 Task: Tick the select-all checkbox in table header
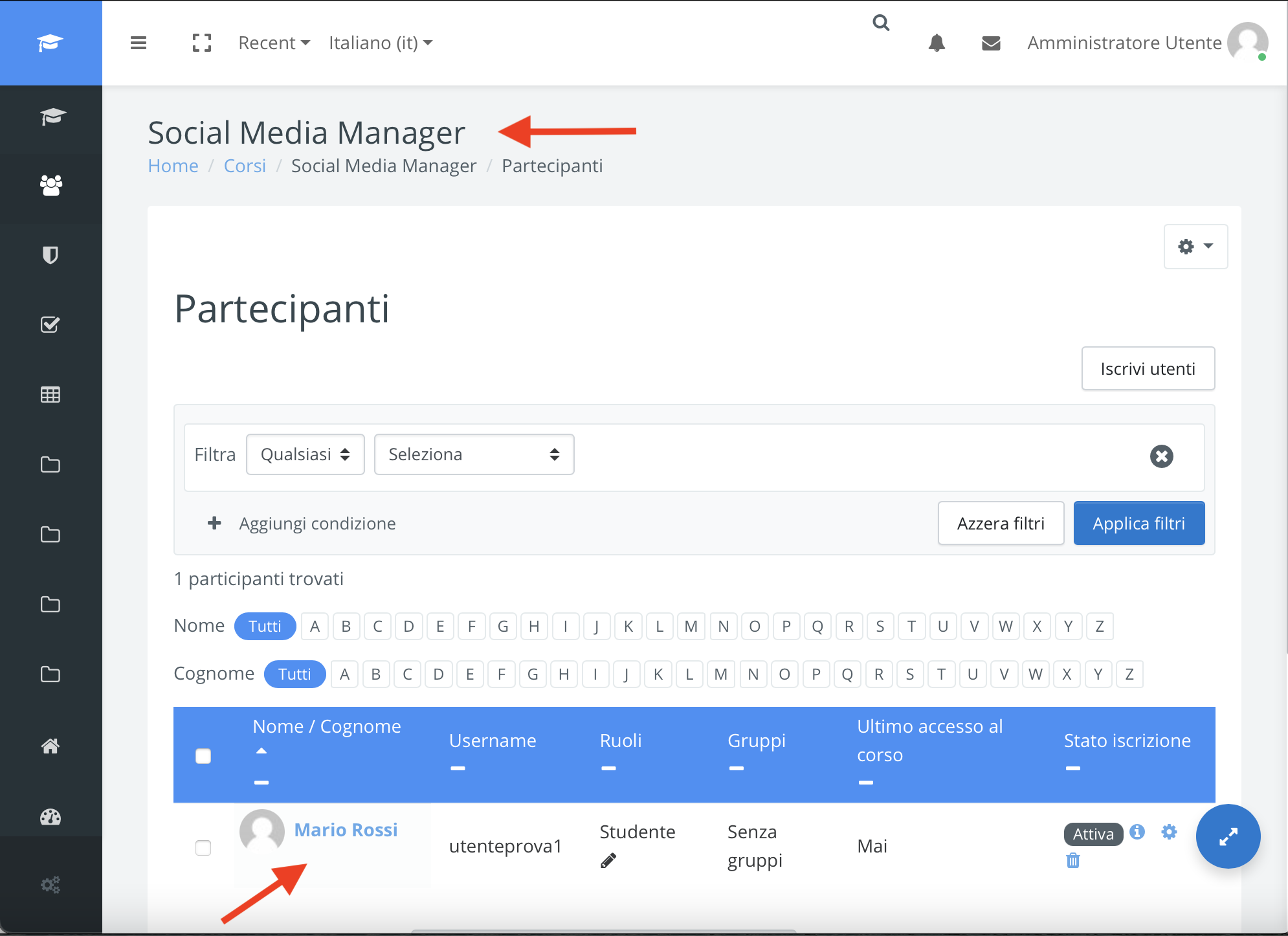(203, 756)
